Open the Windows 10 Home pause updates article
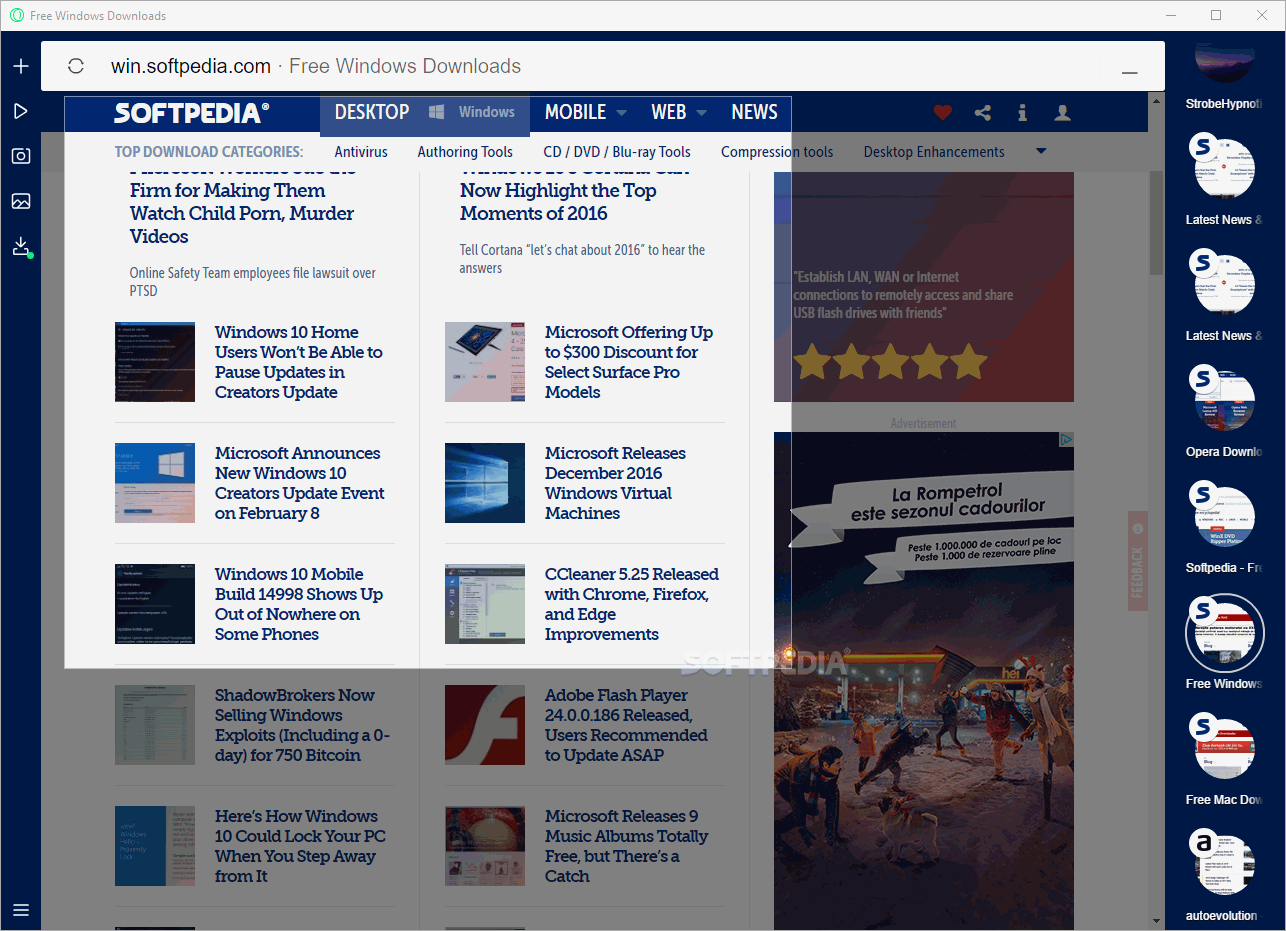The height and width of the screenshot is (931, 1286). click(299, 362)
